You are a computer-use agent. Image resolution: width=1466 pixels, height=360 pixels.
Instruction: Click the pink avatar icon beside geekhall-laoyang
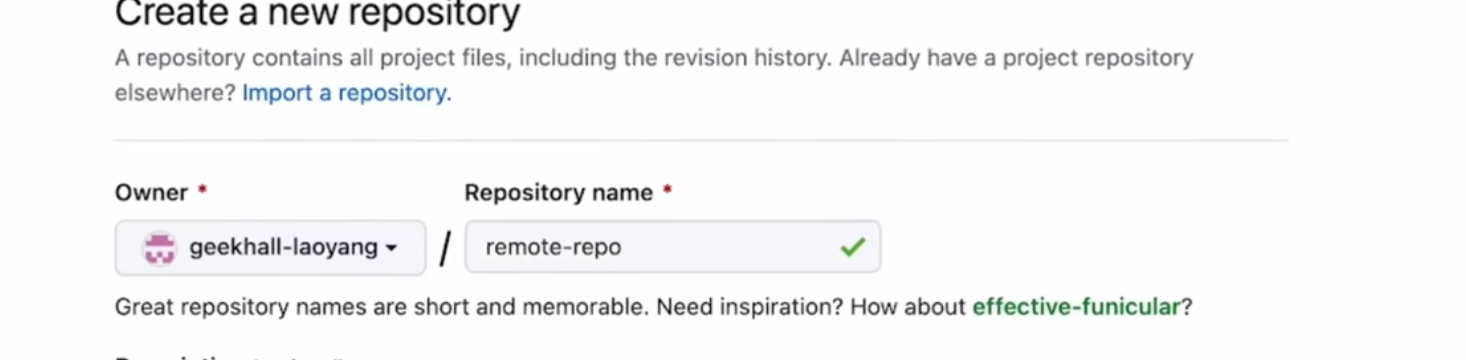tap(159, 247)
